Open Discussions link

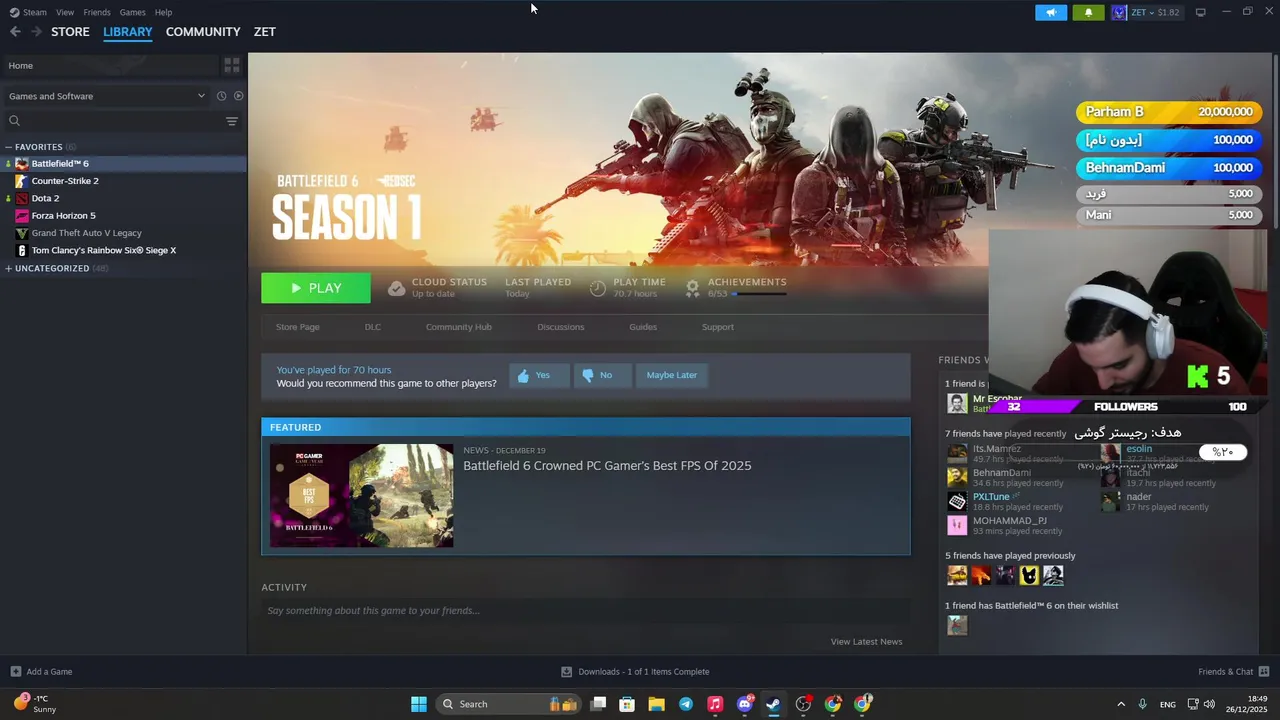(x=561, y=327)
